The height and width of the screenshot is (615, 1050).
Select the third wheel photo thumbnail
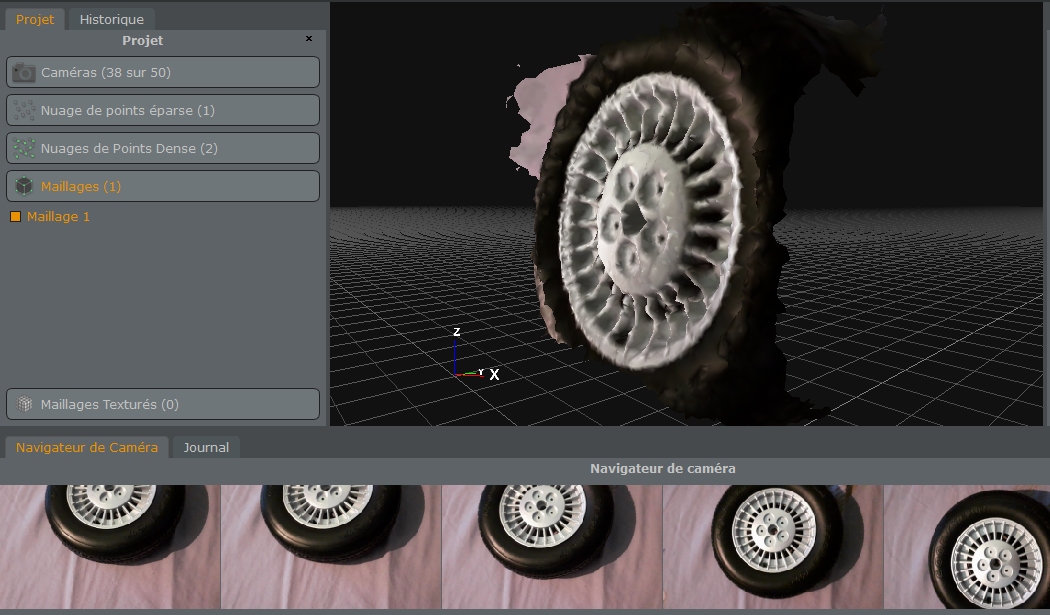click(552, 547)
